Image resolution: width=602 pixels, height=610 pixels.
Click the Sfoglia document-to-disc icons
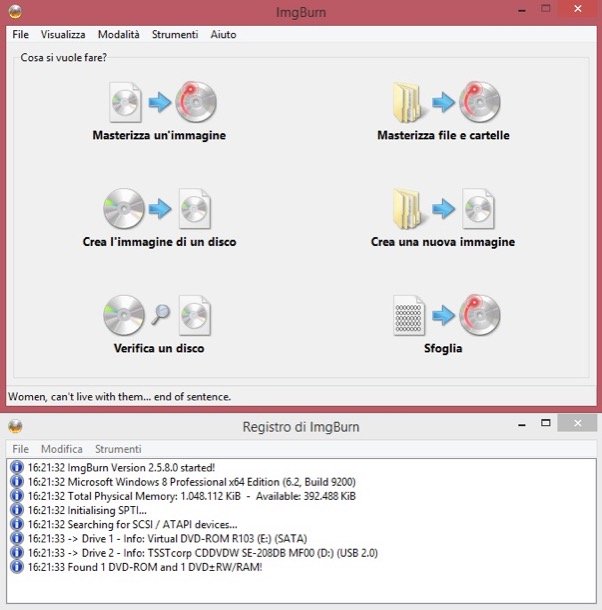pyautogui.click(x=447, y=315)
